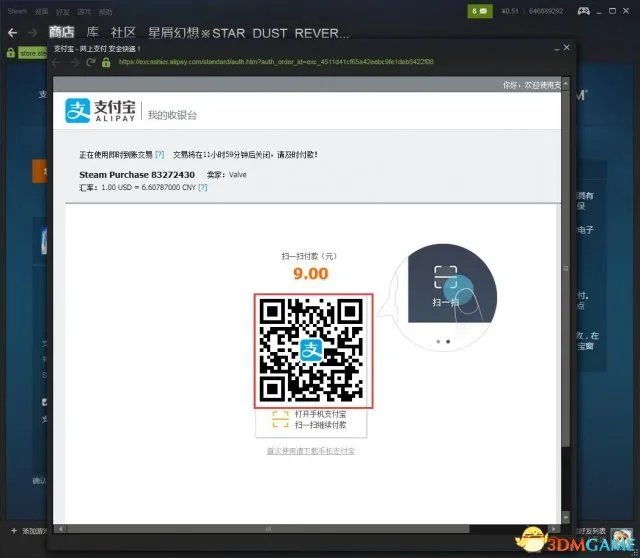Open the 商店 store tab

62,32
